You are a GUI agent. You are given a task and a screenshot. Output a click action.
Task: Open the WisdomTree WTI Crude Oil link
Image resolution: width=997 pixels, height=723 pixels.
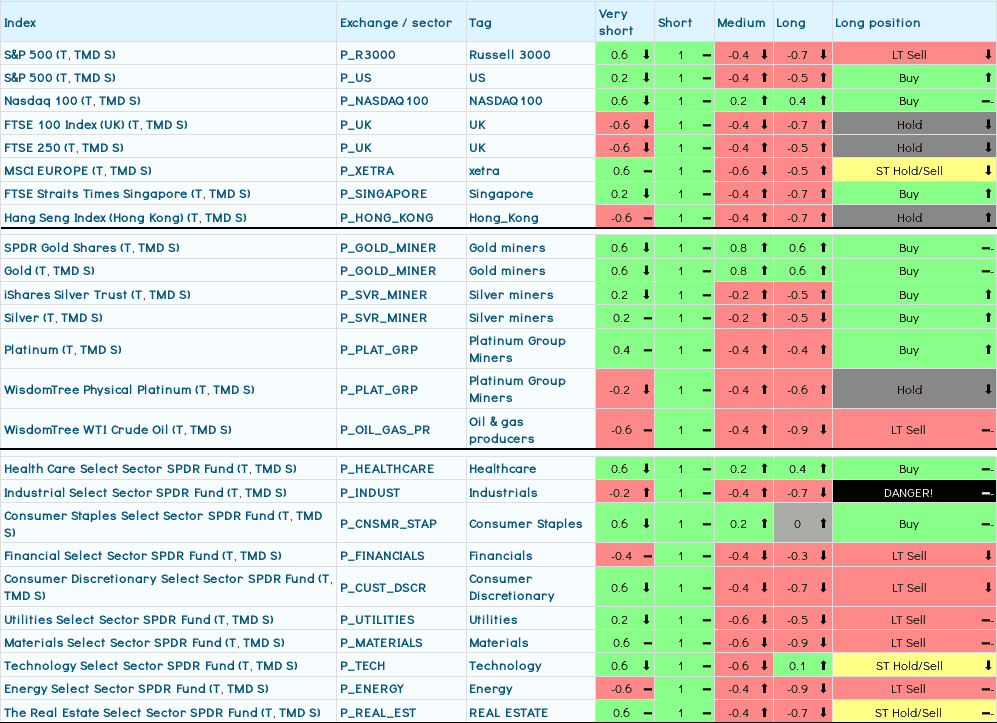pyautogui.click(x=118, y=430)
